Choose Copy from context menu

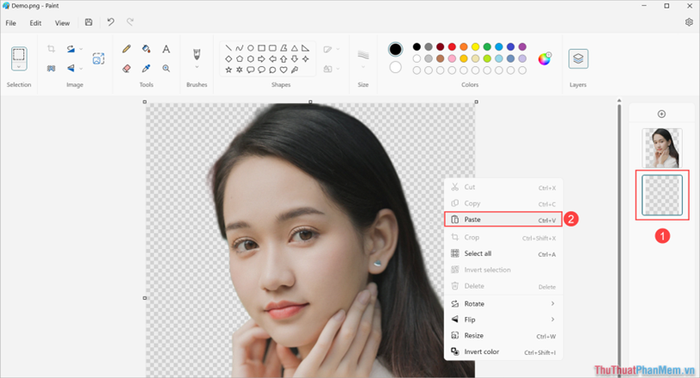pyautogui.click(x=503, y=203)
